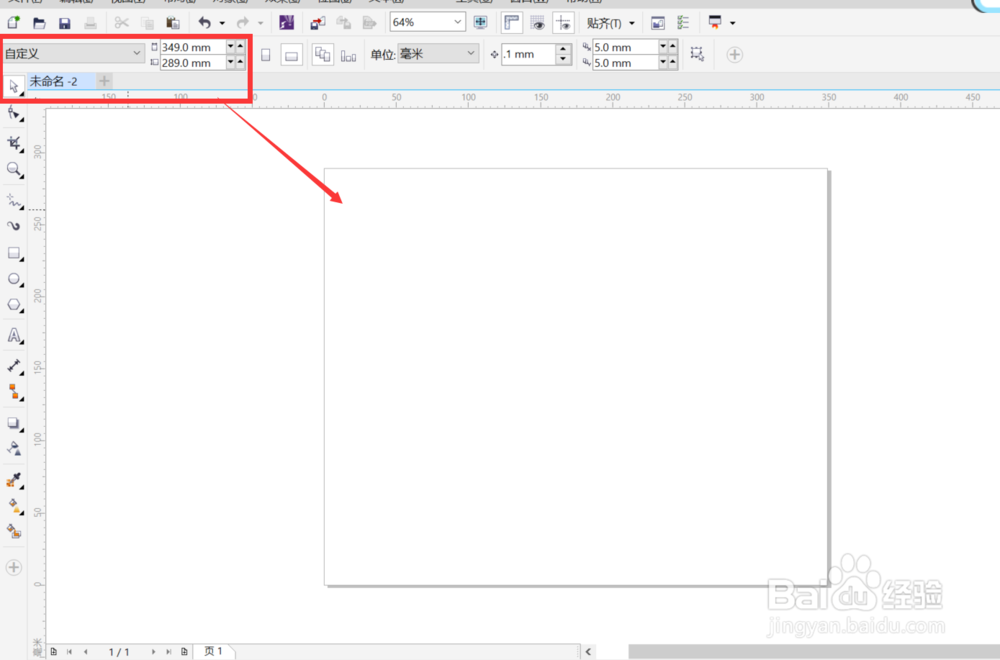The image size is (1000, 660).
Task: Select the Rectangle tool
Action: tap(13, 253)
